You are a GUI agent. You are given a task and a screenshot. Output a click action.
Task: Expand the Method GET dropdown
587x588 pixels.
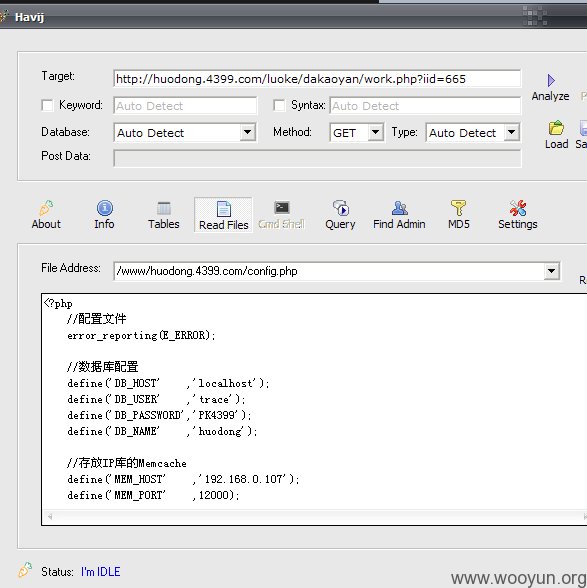tap(375, 132)
